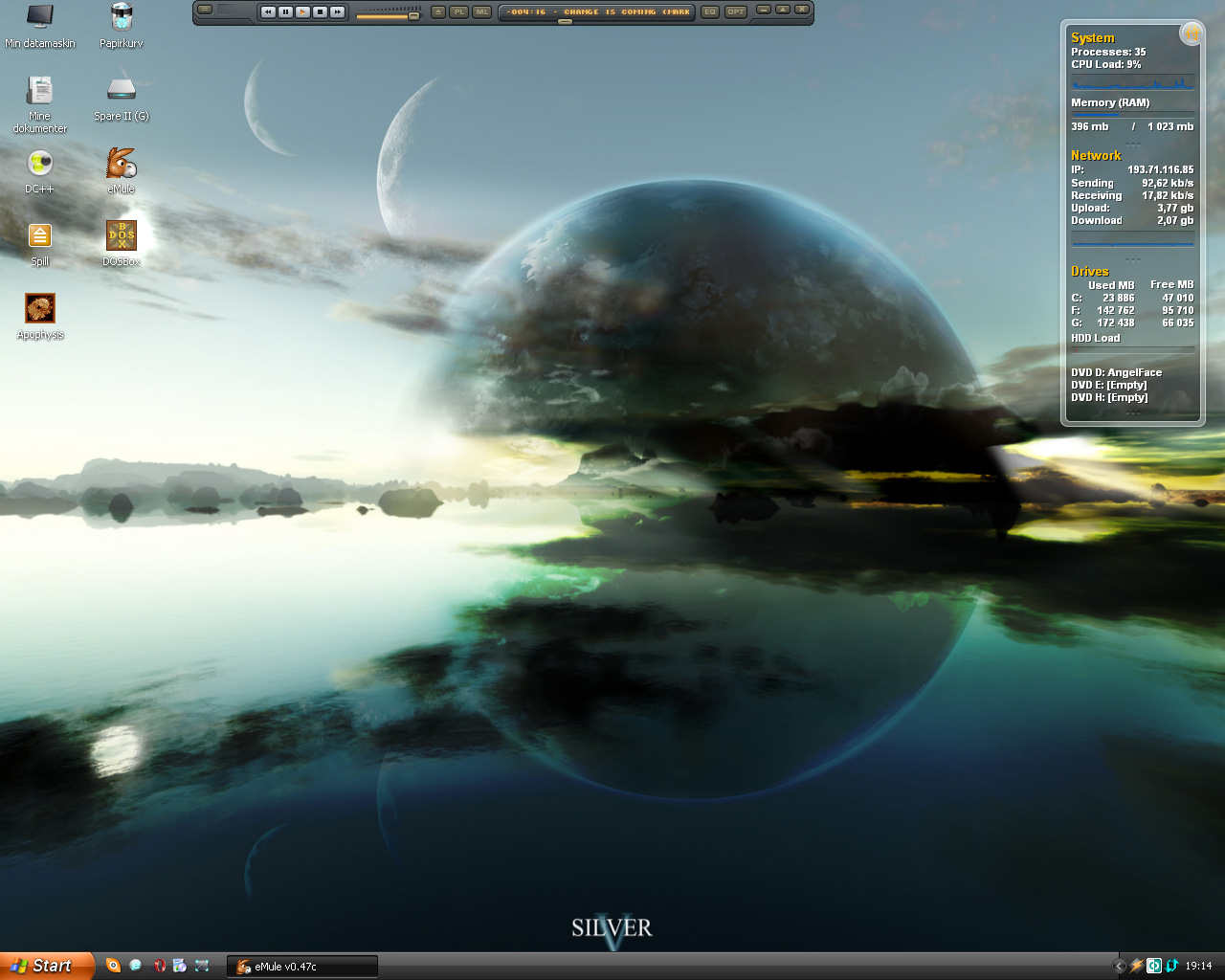This screenshot has width=1225, height=980.
Task: Expand hidden system tray icons arrow
Action: click(x=1120, y=966)
